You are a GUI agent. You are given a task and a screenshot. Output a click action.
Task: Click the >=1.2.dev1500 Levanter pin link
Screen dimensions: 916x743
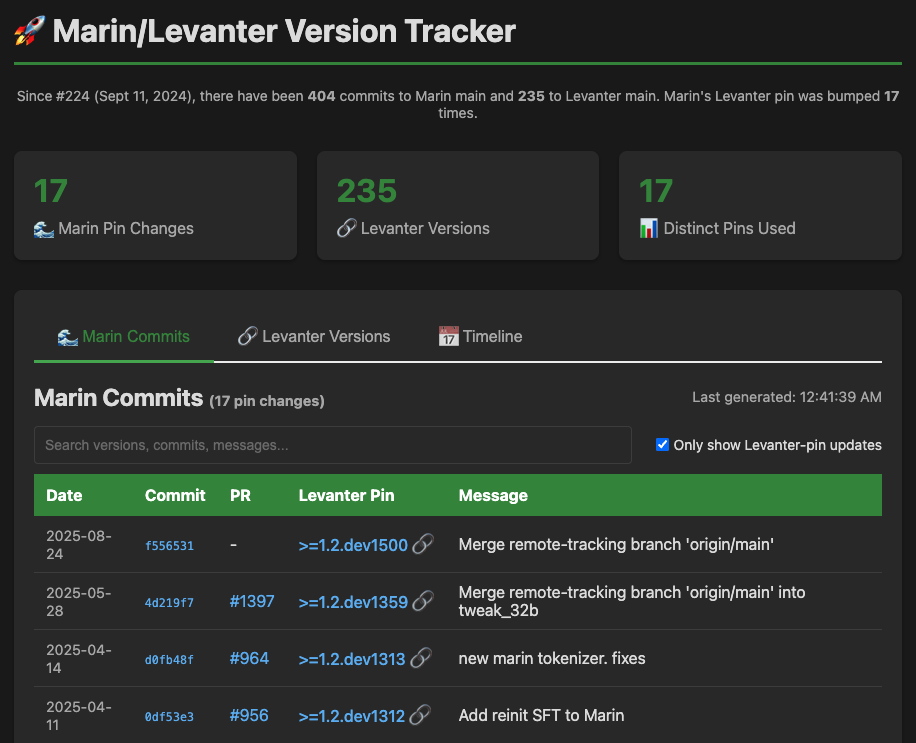[353, 546]
